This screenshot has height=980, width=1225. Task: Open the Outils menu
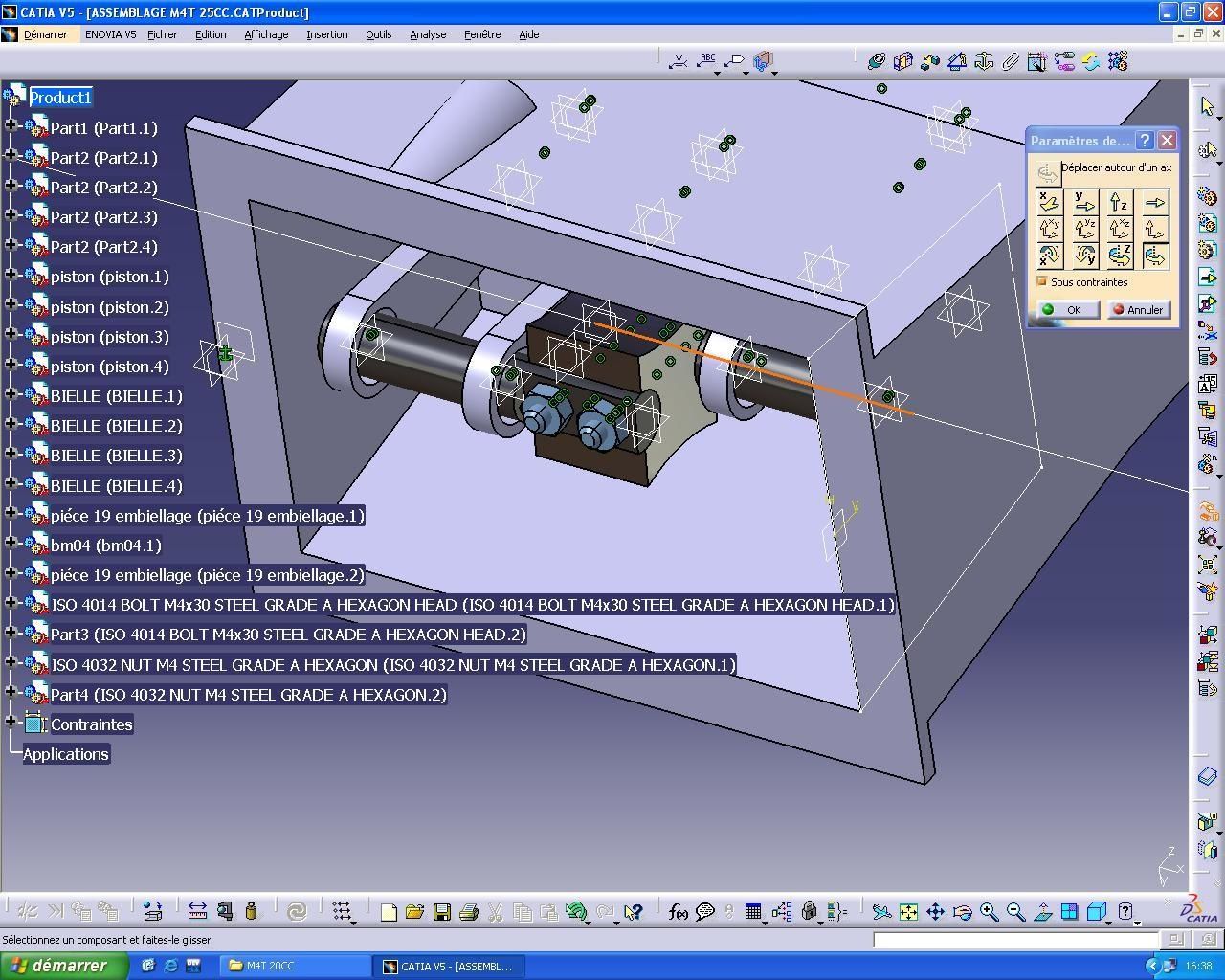378,34
